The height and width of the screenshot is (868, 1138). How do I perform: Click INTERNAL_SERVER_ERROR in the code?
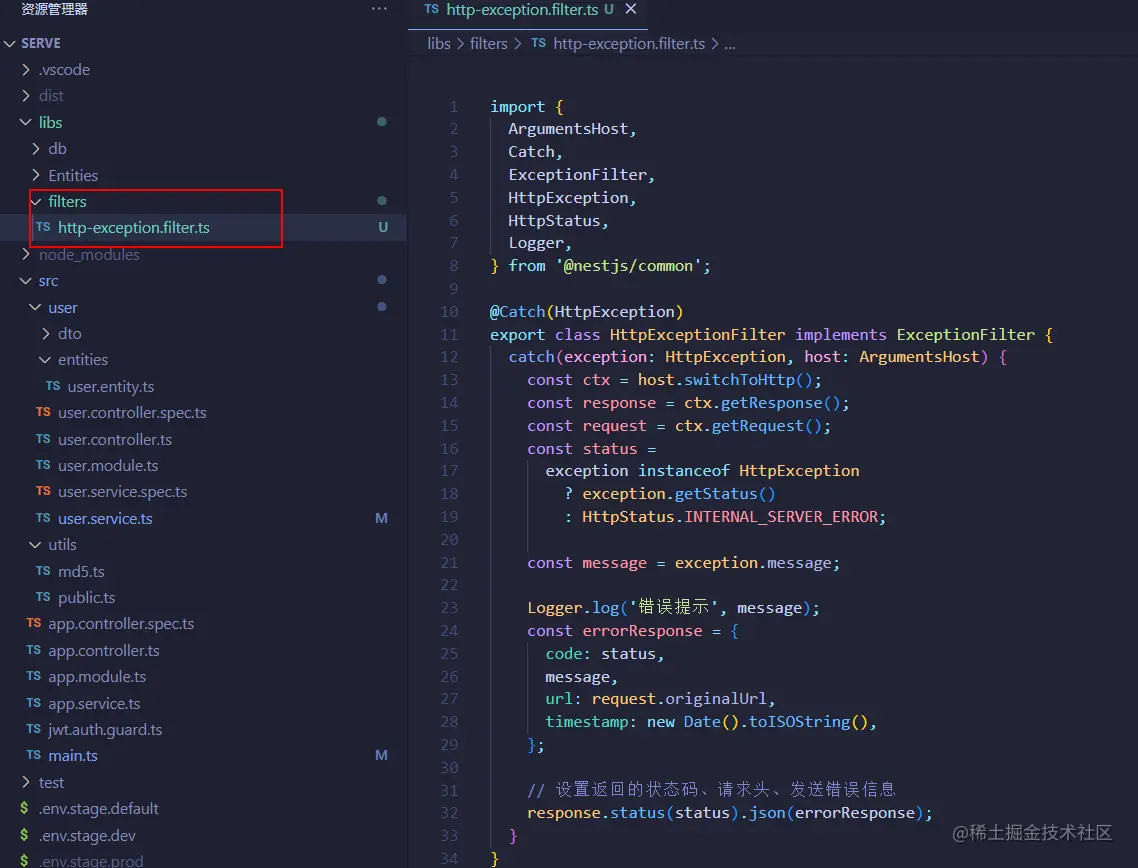point(781,517)
